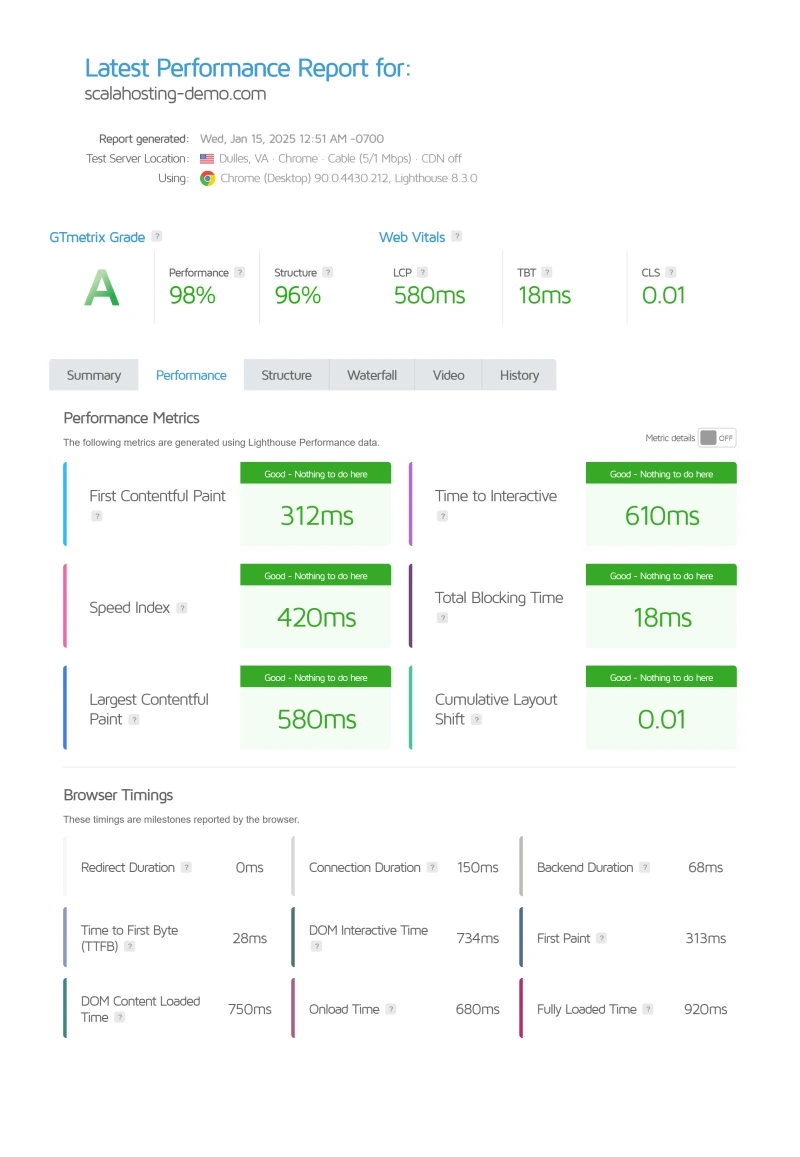The width and height of the screenshot is (800, 1157).
Task: Click the large grade A letter
Action: tap(102, 287)
